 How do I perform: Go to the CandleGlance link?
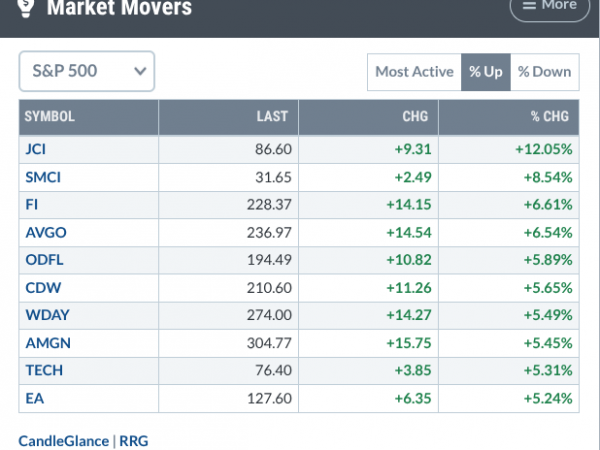[64, 441]
